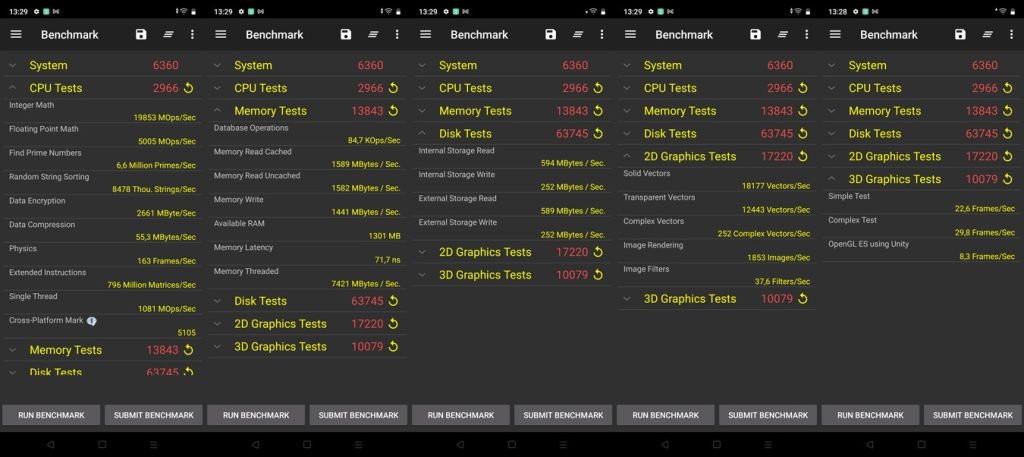Image resolution: width=1024 pixels, height=457 pixels.
Task: Rerun Disk Tests on screen showing Internal Storage Read
Action: [x=598, y=134]
